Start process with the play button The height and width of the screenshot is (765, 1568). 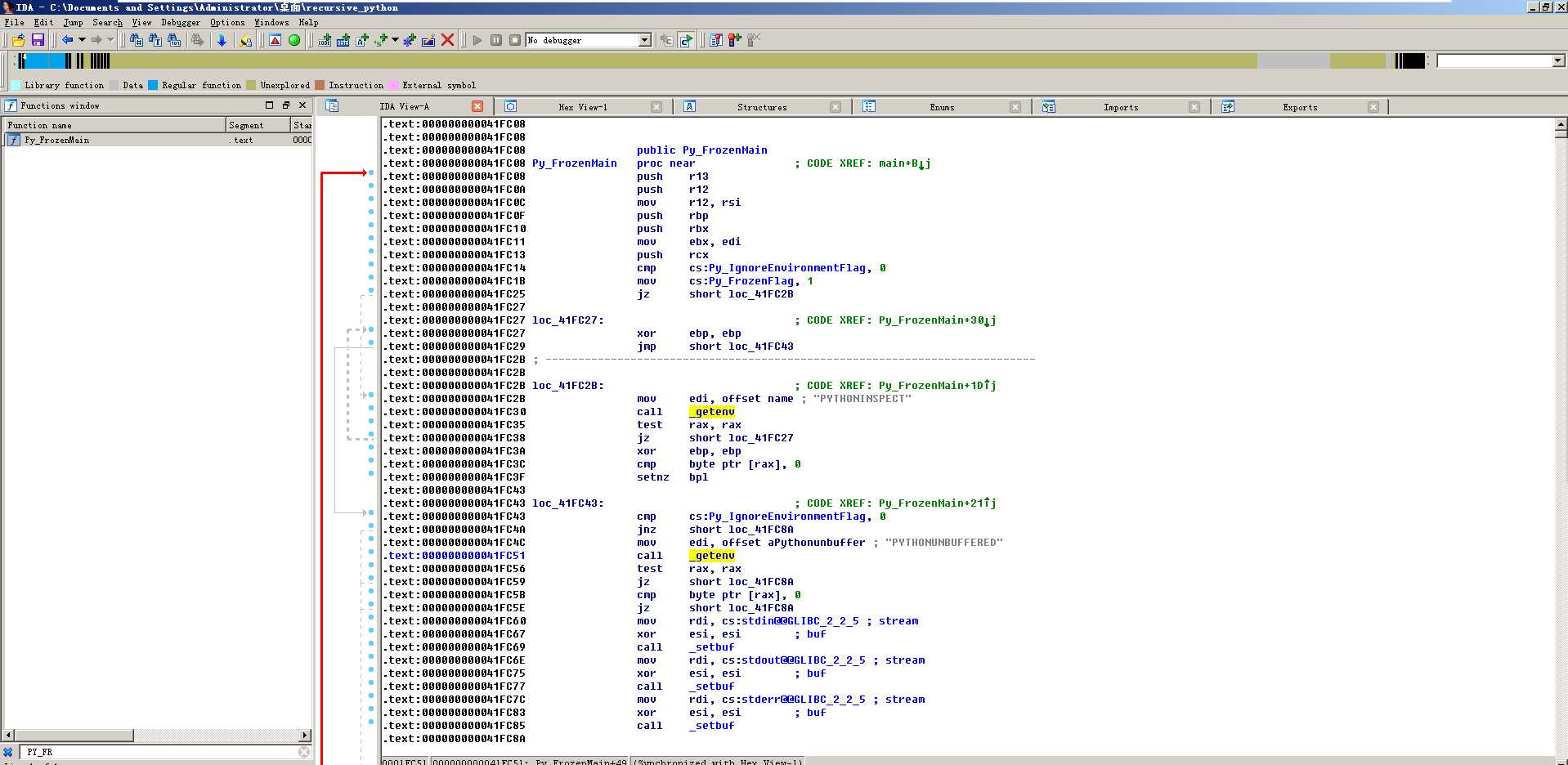point(477,40)
